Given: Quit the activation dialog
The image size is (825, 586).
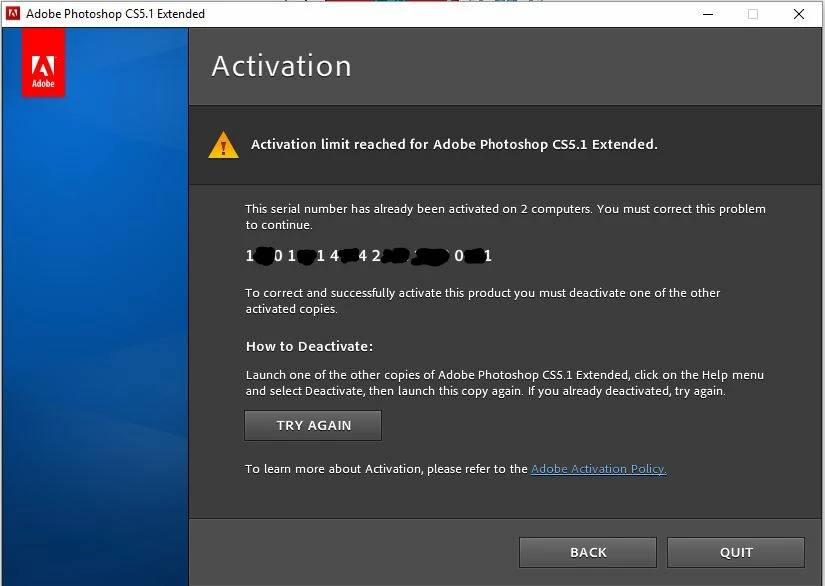Looking at the screenshot, I should tap(736, 552).
